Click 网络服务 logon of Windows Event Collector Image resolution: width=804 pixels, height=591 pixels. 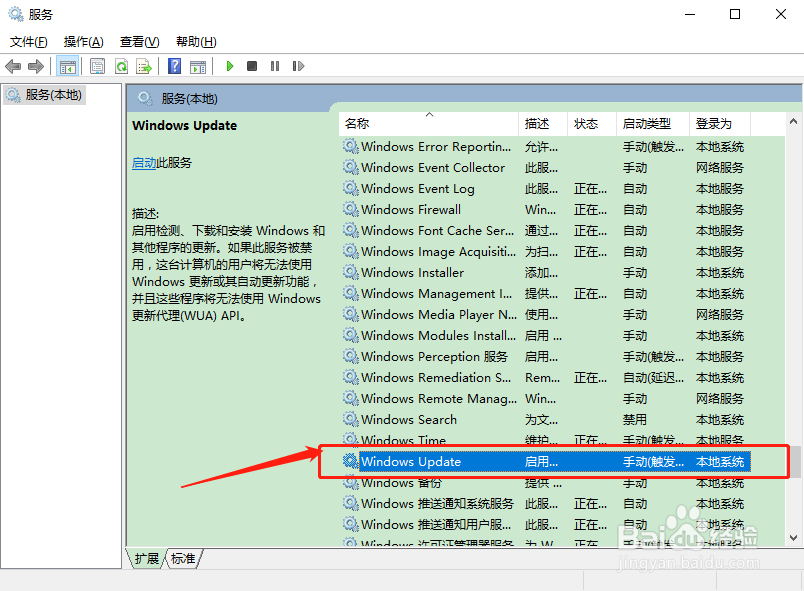click(x=719, y=168)
